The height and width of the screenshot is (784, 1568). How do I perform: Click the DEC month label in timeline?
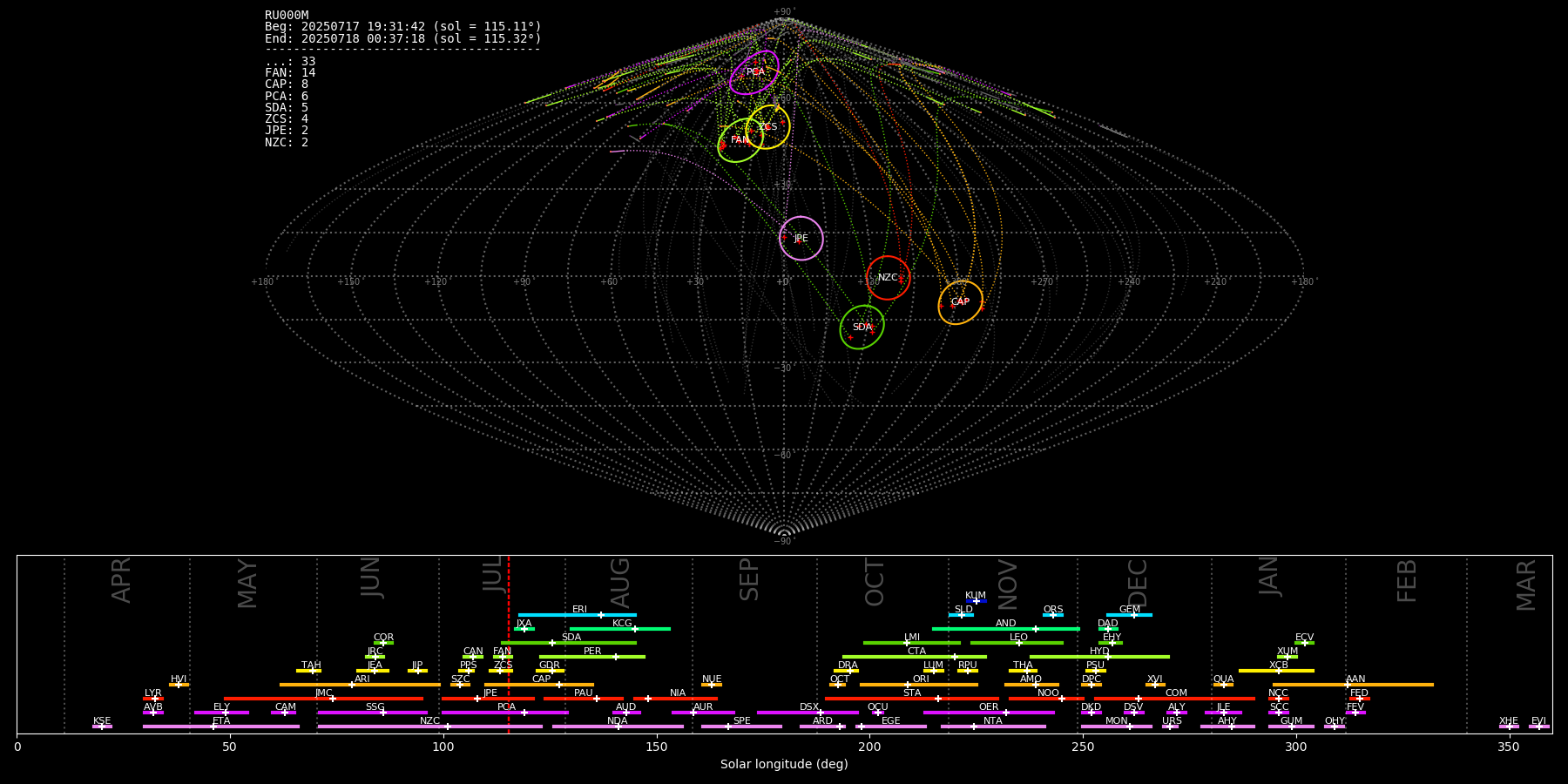pos(1138,584)
